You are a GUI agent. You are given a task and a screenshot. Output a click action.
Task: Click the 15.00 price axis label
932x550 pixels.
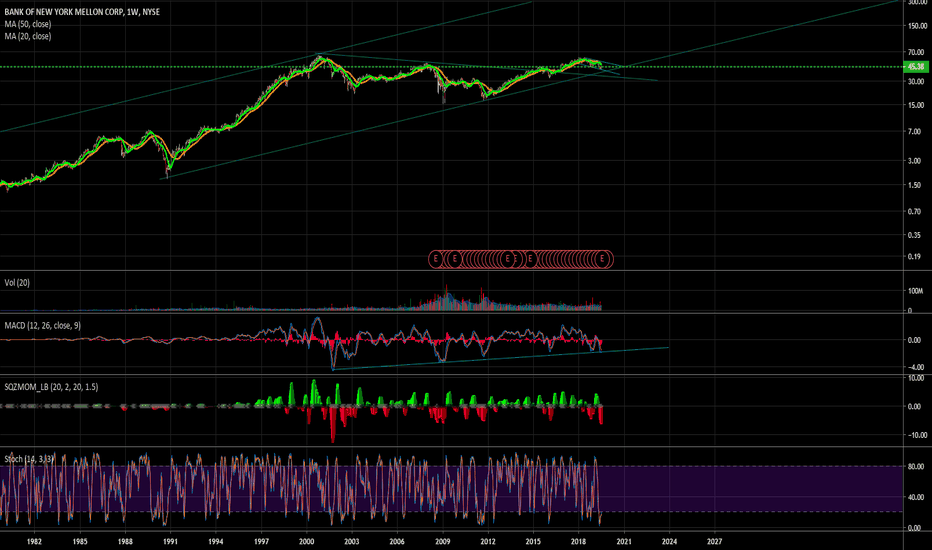tap(916, 105)
